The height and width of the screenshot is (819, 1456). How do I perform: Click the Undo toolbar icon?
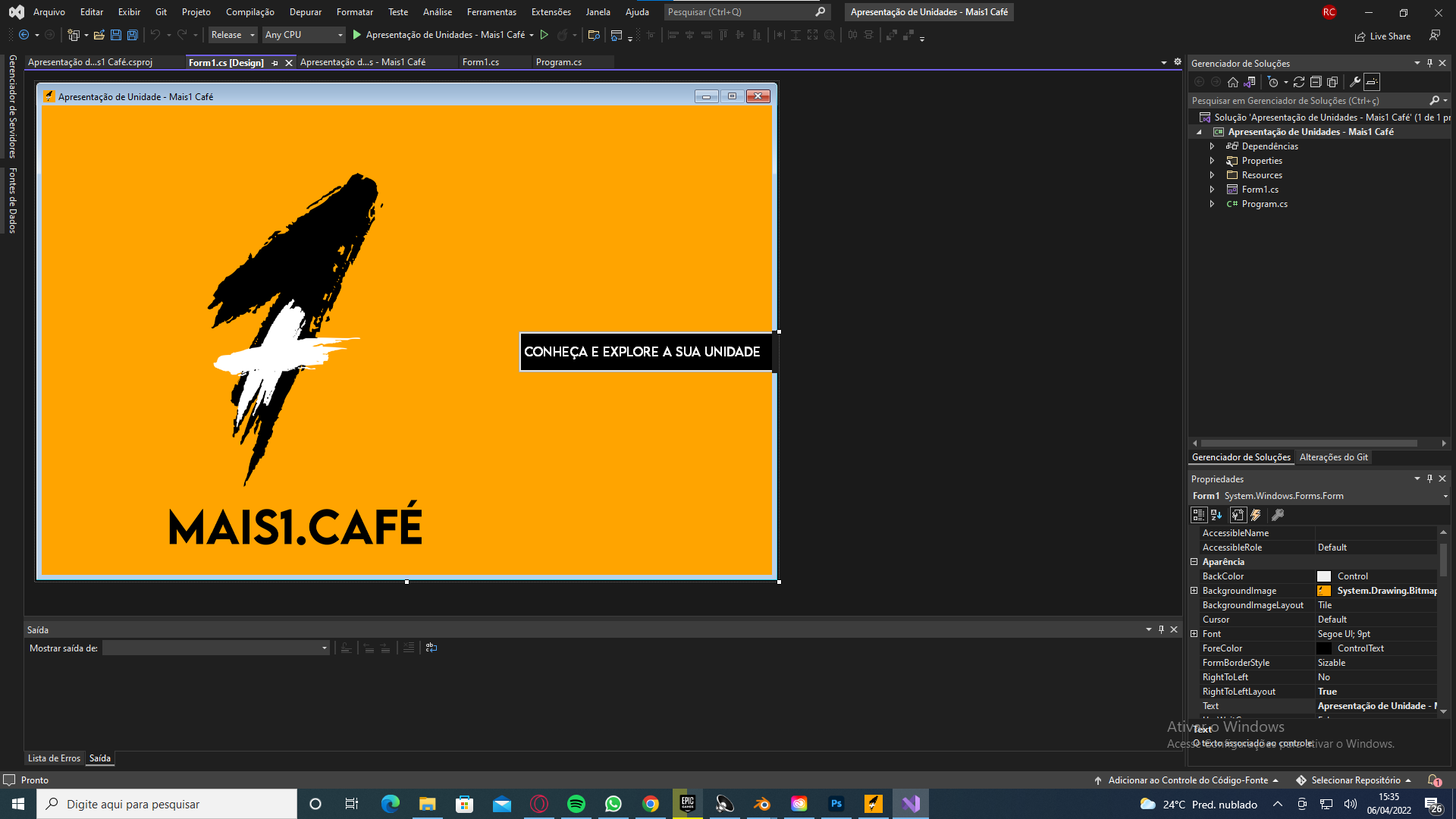(x=155, y=35)
